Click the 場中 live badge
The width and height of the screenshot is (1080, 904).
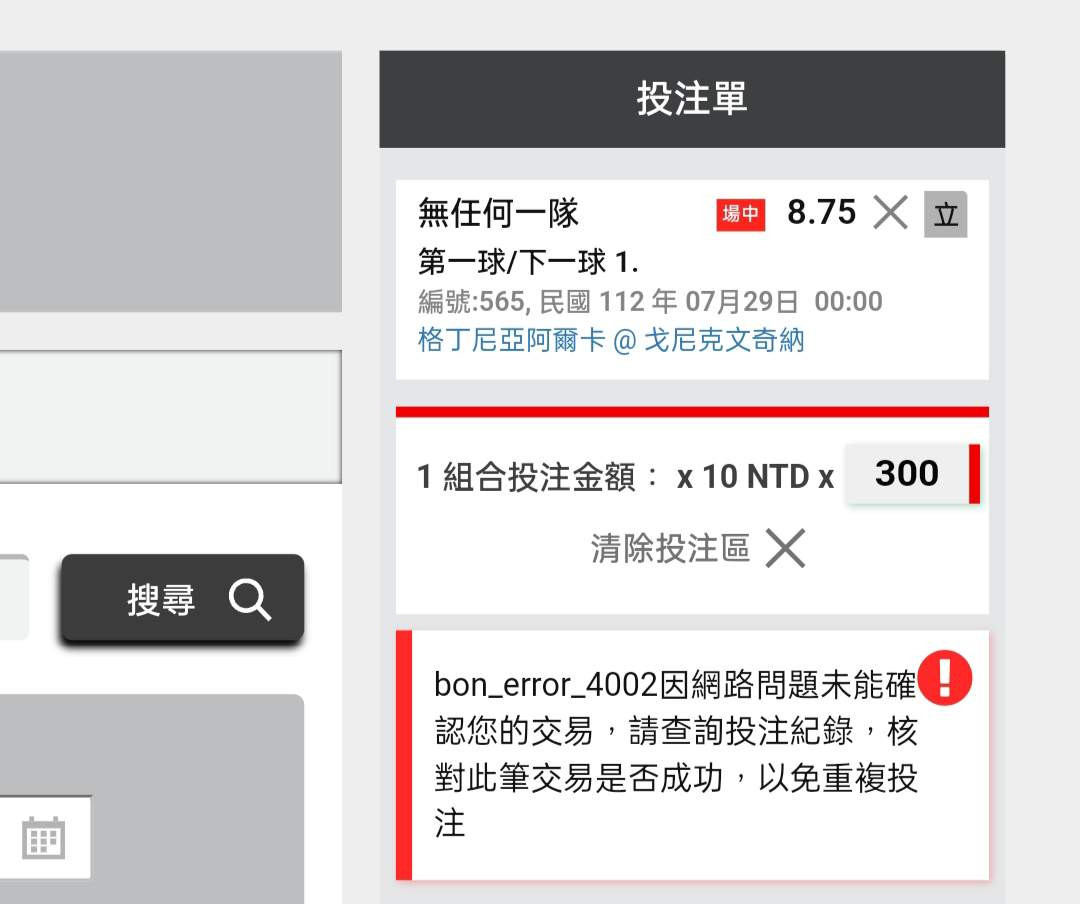(740, 215)
